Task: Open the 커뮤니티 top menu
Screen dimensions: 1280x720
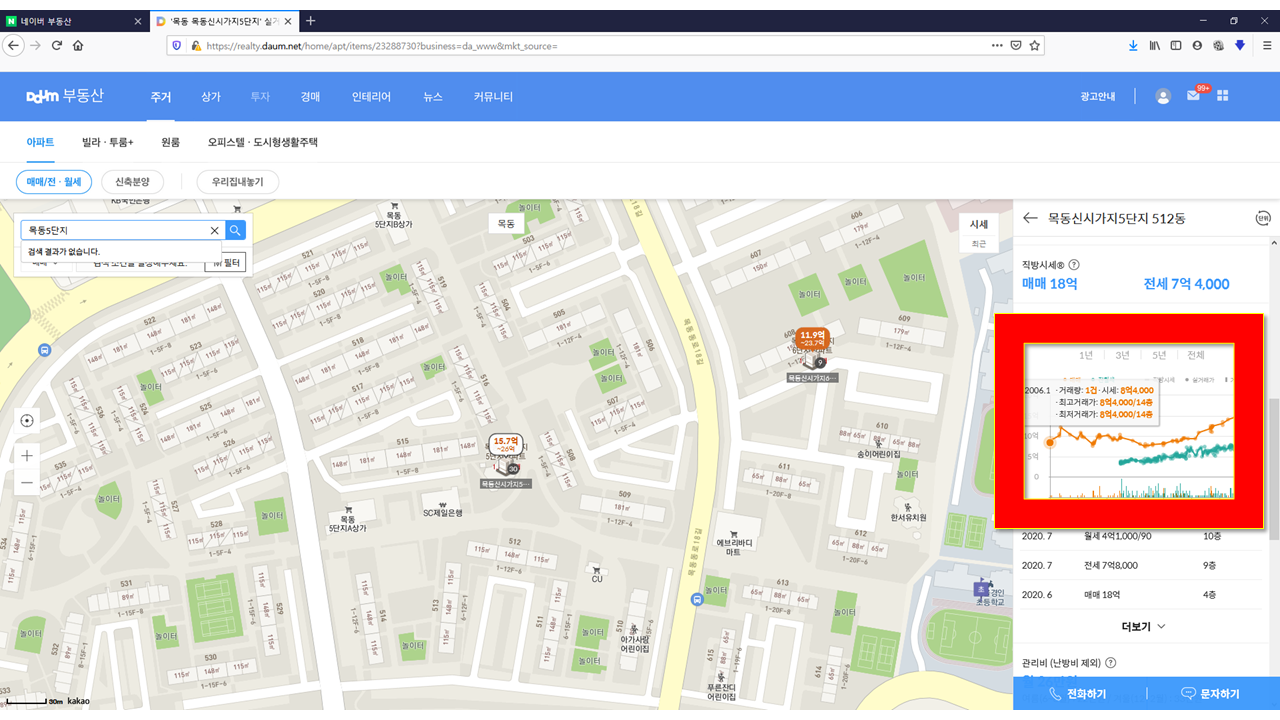Action: point(493,96)
